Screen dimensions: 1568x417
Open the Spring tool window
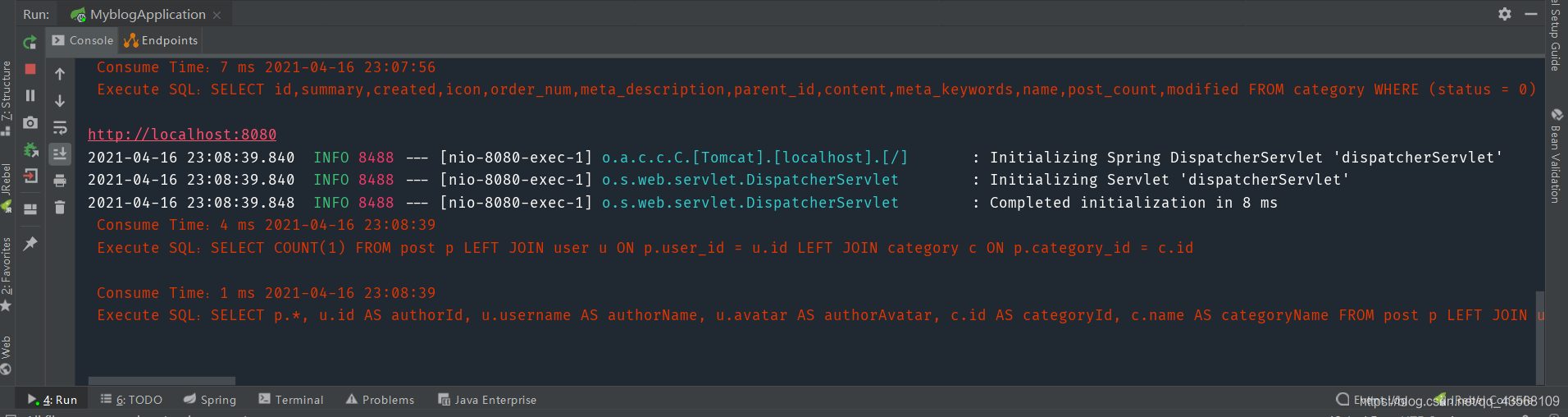210,400
